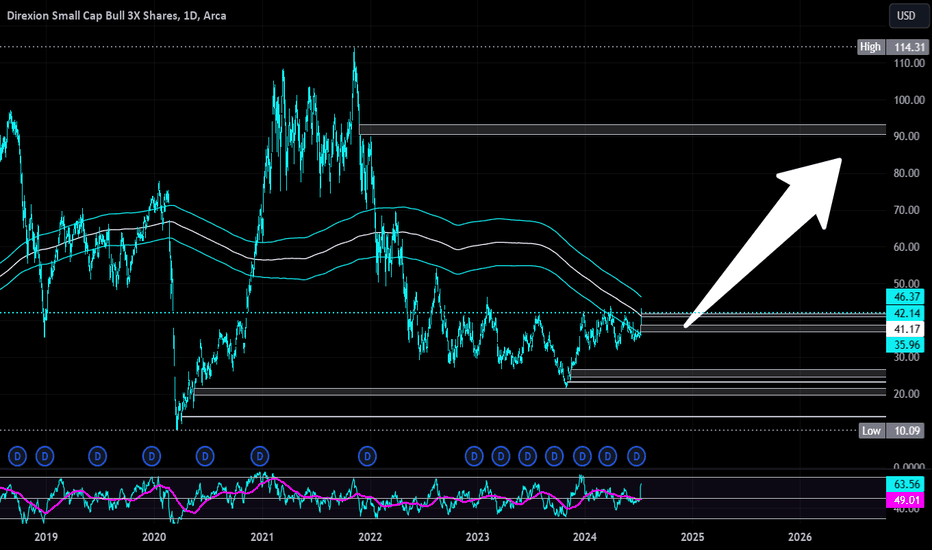Select the 41.17 white price label
The height and width of the screenshot is (550, 932).
coord(906,329)
